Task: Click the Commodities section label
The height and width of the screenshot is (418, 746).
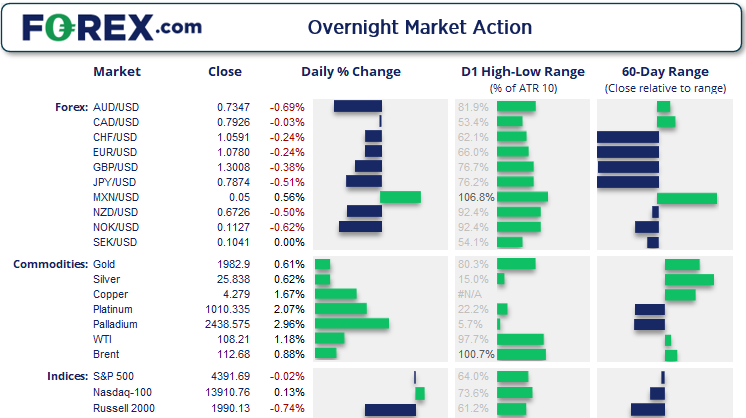Action: [49, 264]
